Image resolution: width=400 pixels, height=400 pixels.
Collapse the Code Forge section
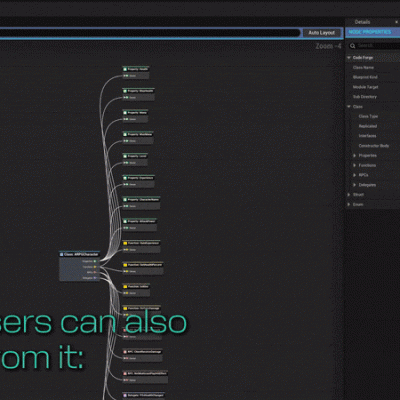[349, 58]
